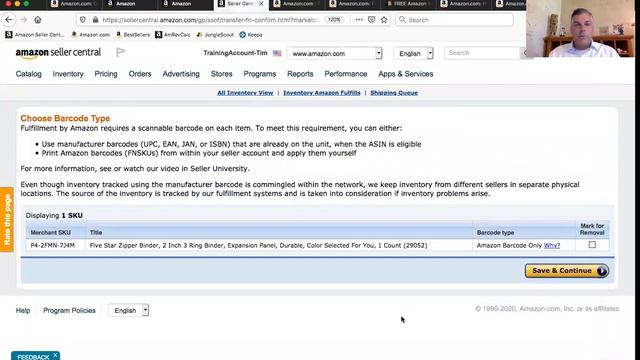
Task: Open the Amazon.com bookmark in the bookmarks bar
Action: [91, 35]
